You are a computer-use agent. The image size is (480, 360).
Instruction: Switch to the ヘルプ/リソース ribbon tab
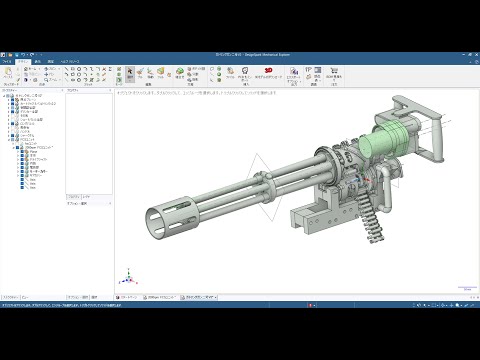pos(70,62)
